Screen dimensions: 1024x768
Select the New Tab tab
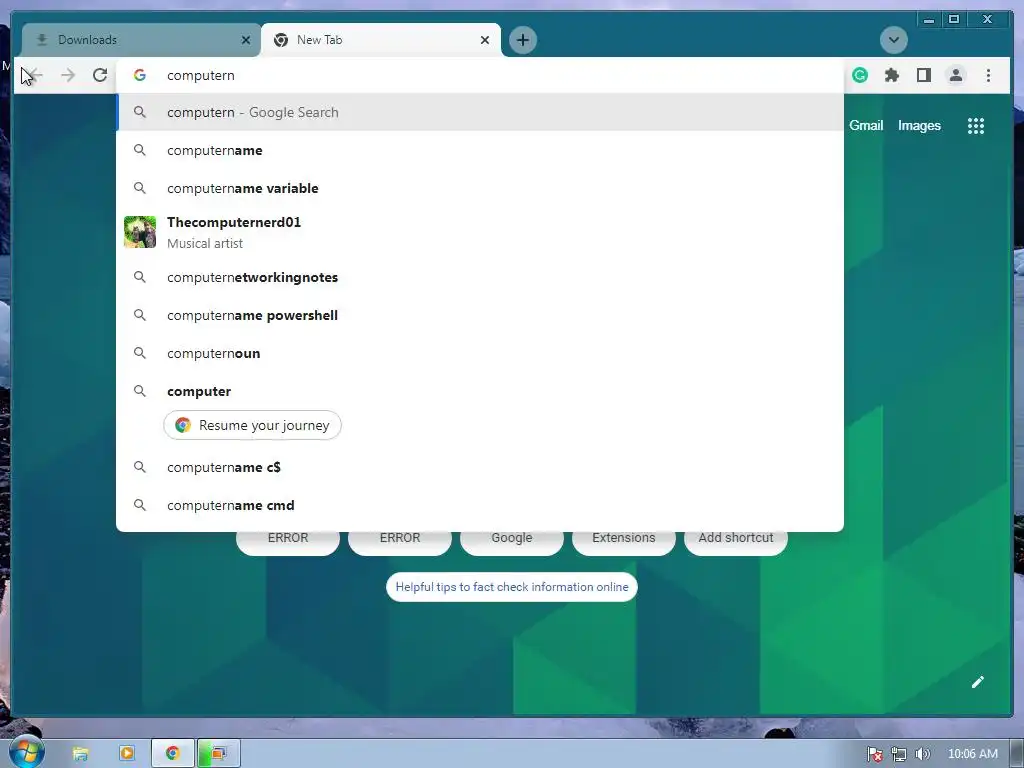coord(381,40)
